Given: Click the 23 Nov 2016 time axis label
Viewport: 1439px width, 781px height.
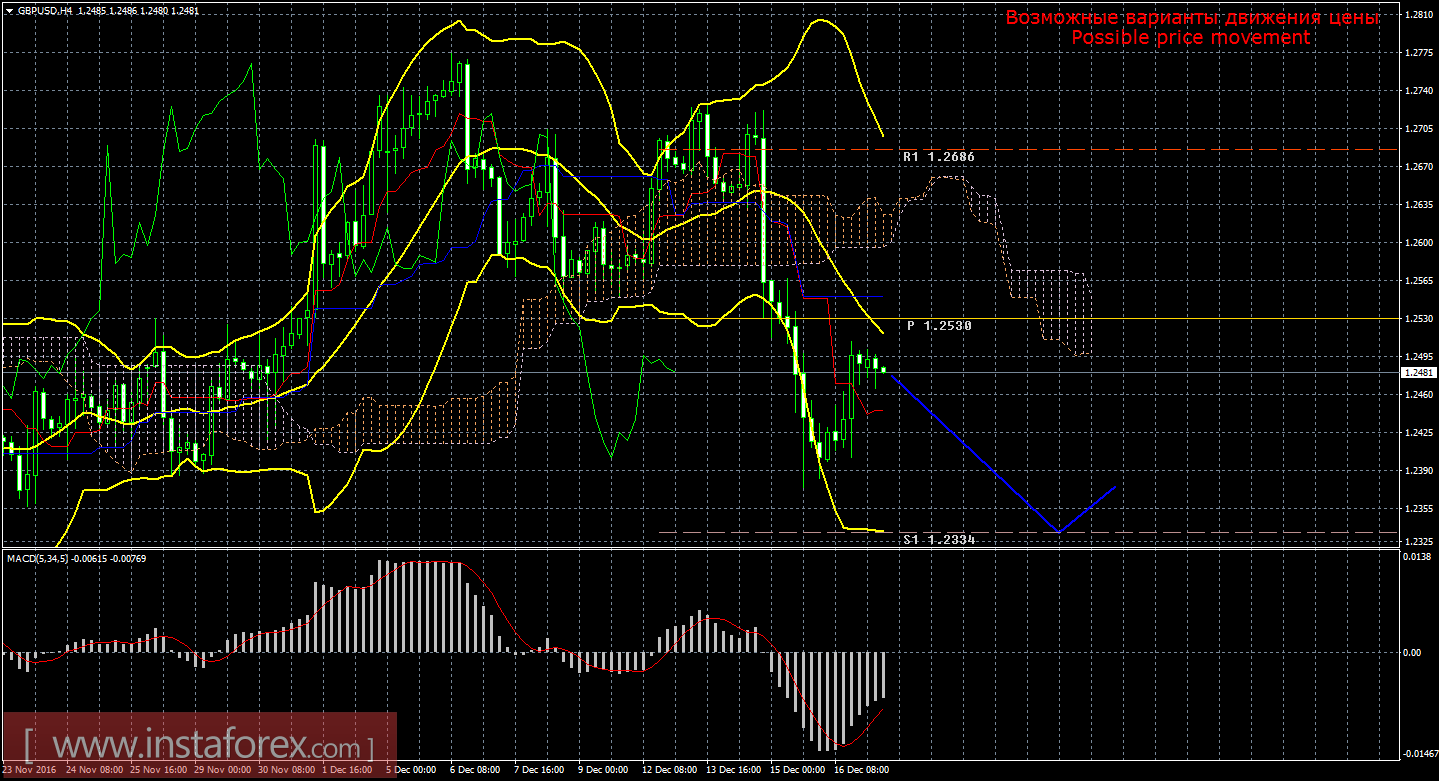Looking at the screenshot, I should click(26, 771).
